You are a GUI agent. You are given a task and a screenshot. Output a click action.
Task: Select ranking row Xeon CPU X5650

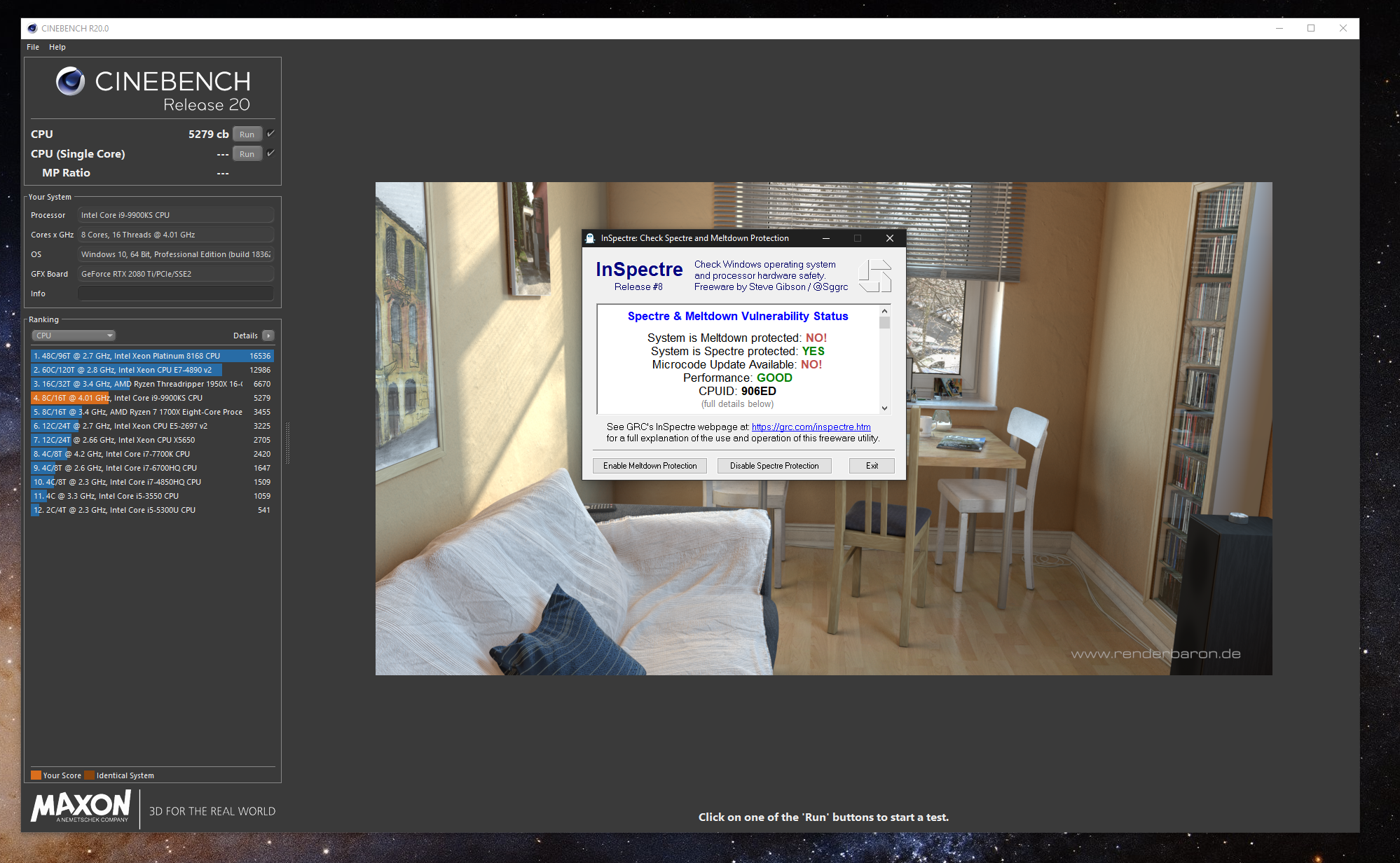(x=152, y=440)
